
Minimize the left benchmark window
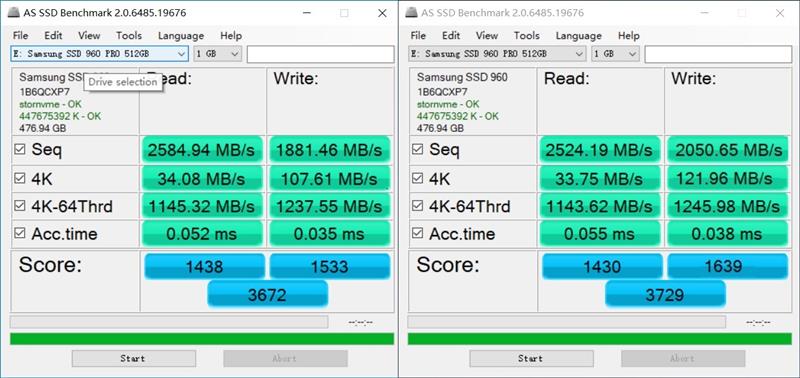pyautogui.click(x=307, y=13)
